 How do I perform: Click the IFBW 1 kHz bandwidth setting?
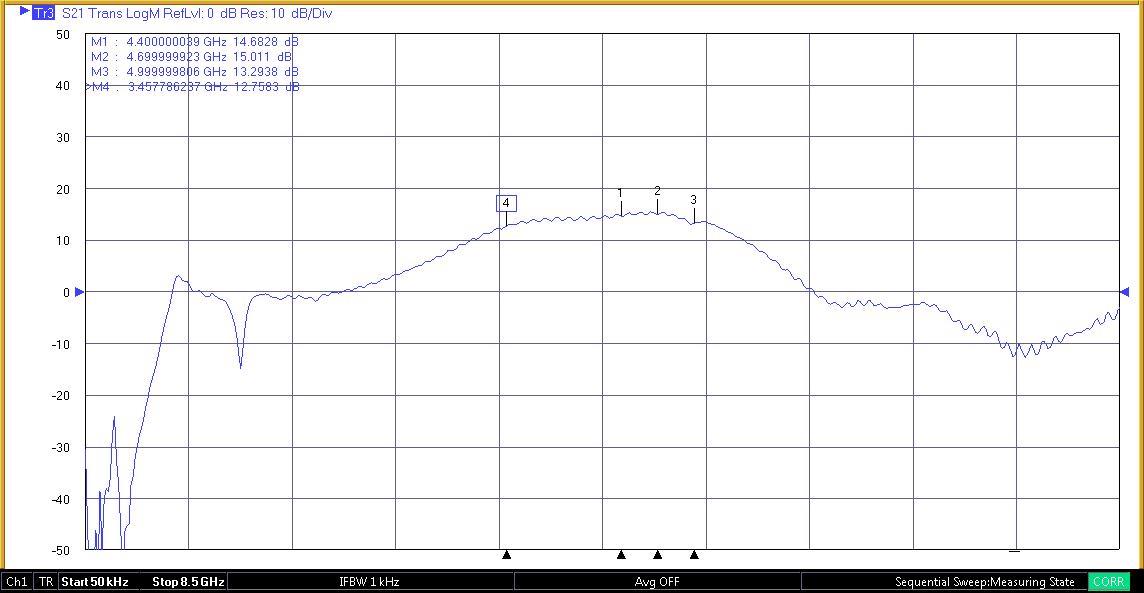point(368,581)
